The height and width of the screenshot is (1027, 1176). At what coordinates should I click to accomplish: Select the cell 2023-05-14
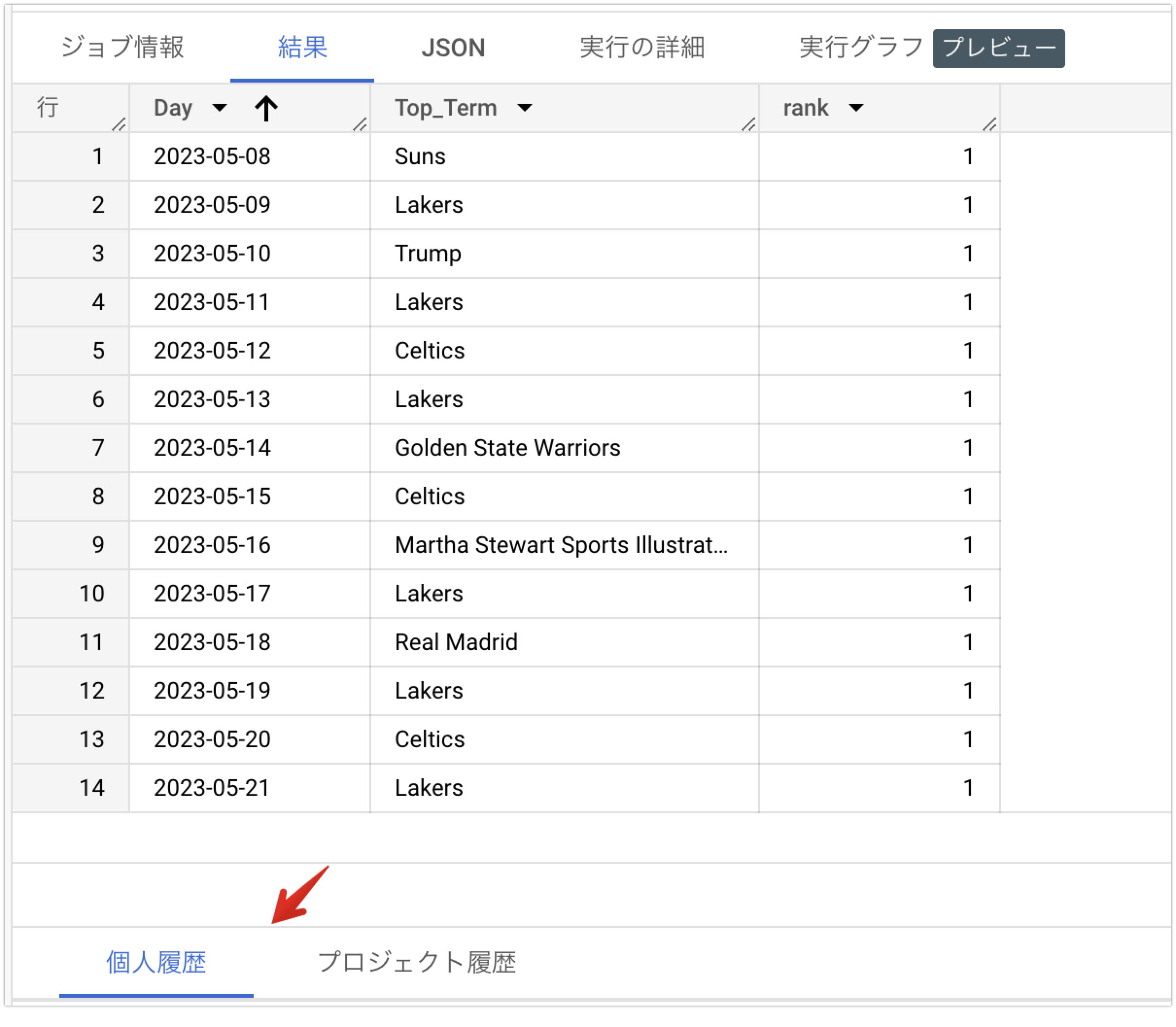250,448
